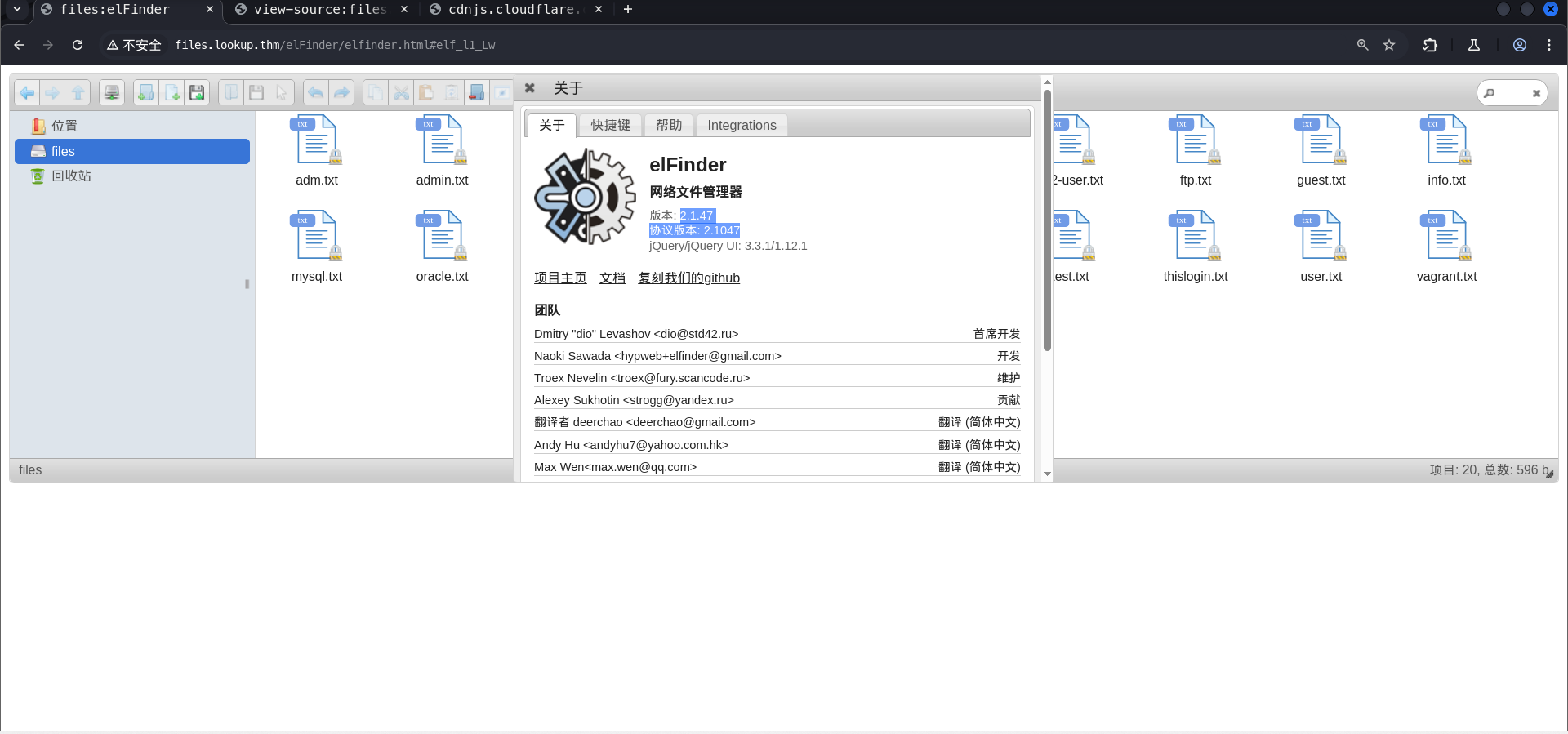The height and width of the screenshot is (734, 1568).
Task: Select admin.txt file icon
Action: (x=442, y=140)
